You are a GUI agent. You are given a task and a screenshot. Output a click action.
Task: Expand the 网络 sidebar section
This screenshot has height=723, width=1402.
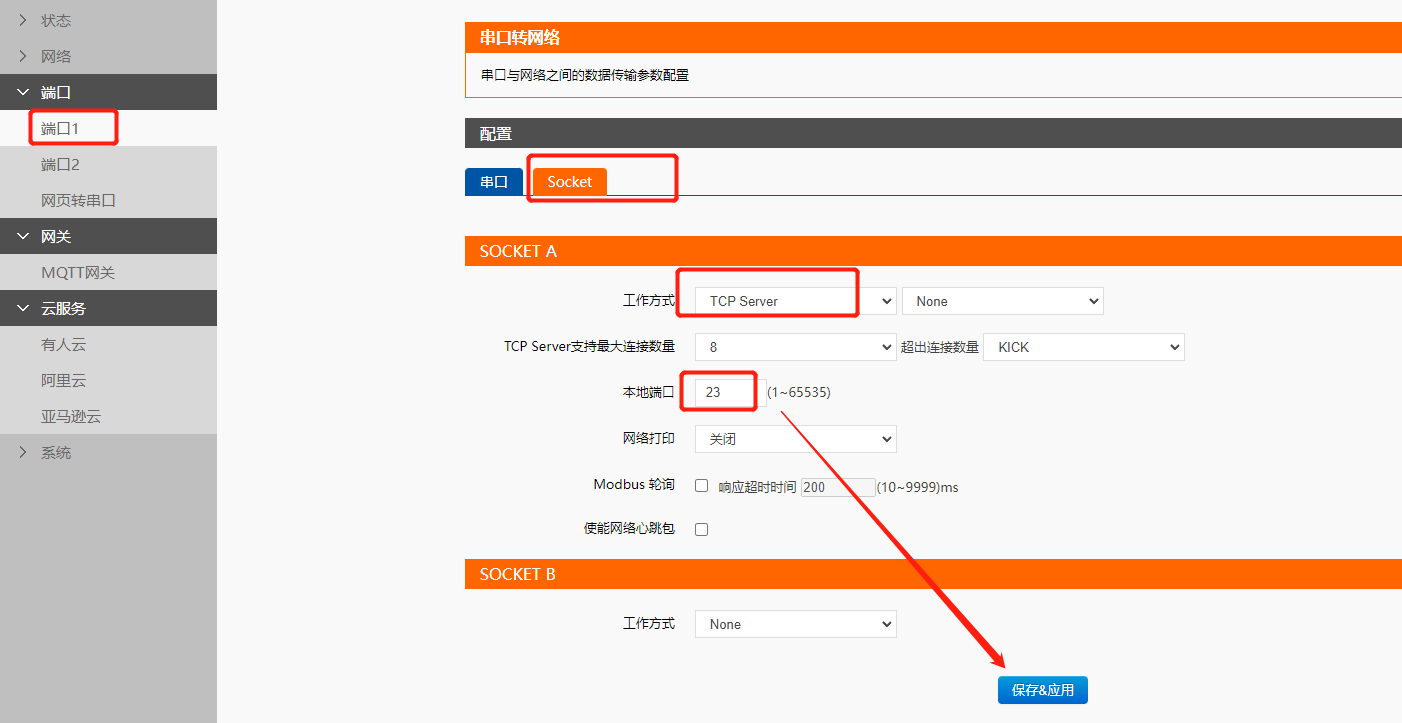(55, 56)
